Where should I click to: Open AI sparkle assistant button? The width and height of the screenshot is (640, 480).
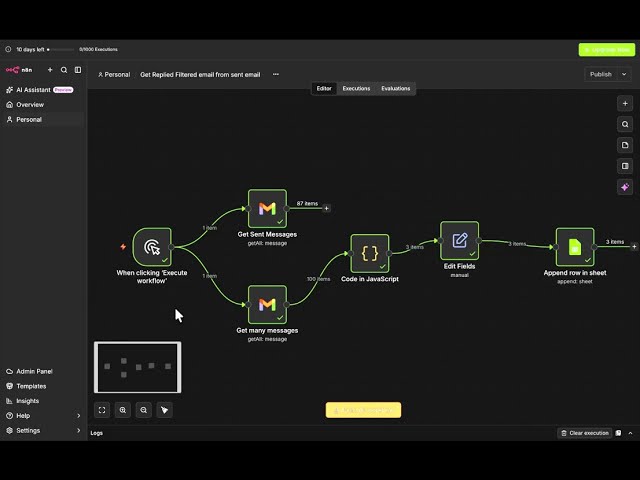pyautogui.click(x=625, y=187)
